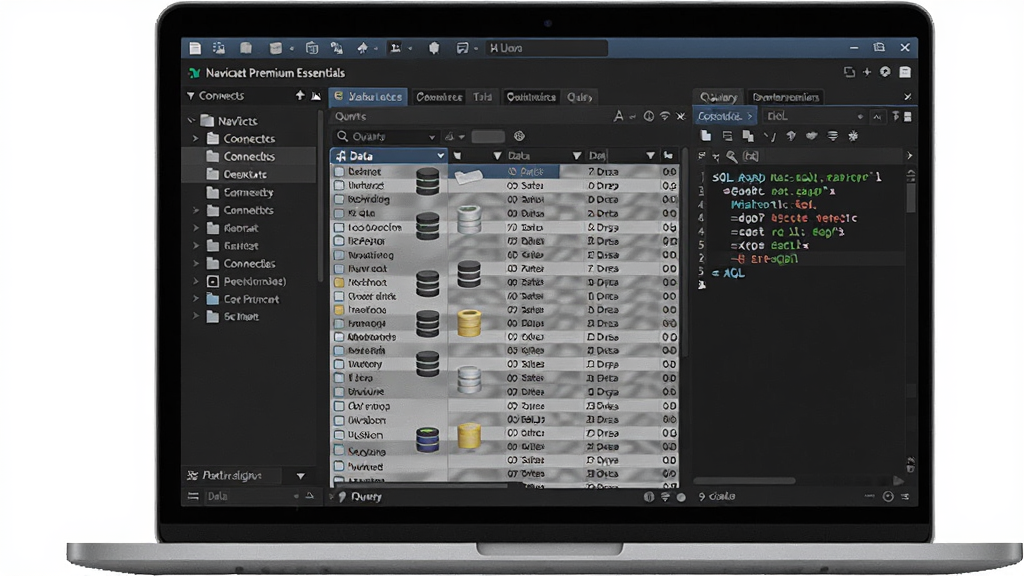The image size is (1024, 576).
Task: Click the hexagon icon in the top toolbar
Action: click(x=434, y=48)
